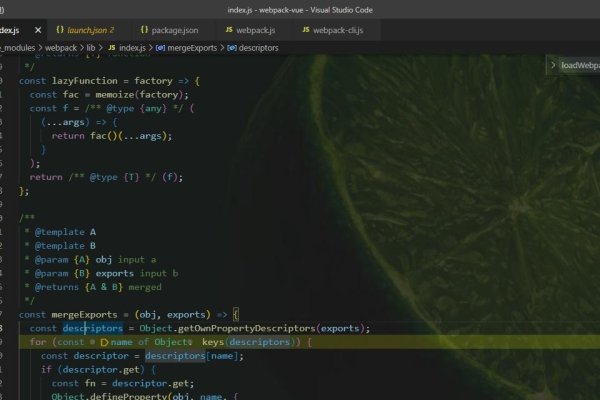Click the inline breakpoint marker before name
Screen dimensions: 600x400
[104, 342]
